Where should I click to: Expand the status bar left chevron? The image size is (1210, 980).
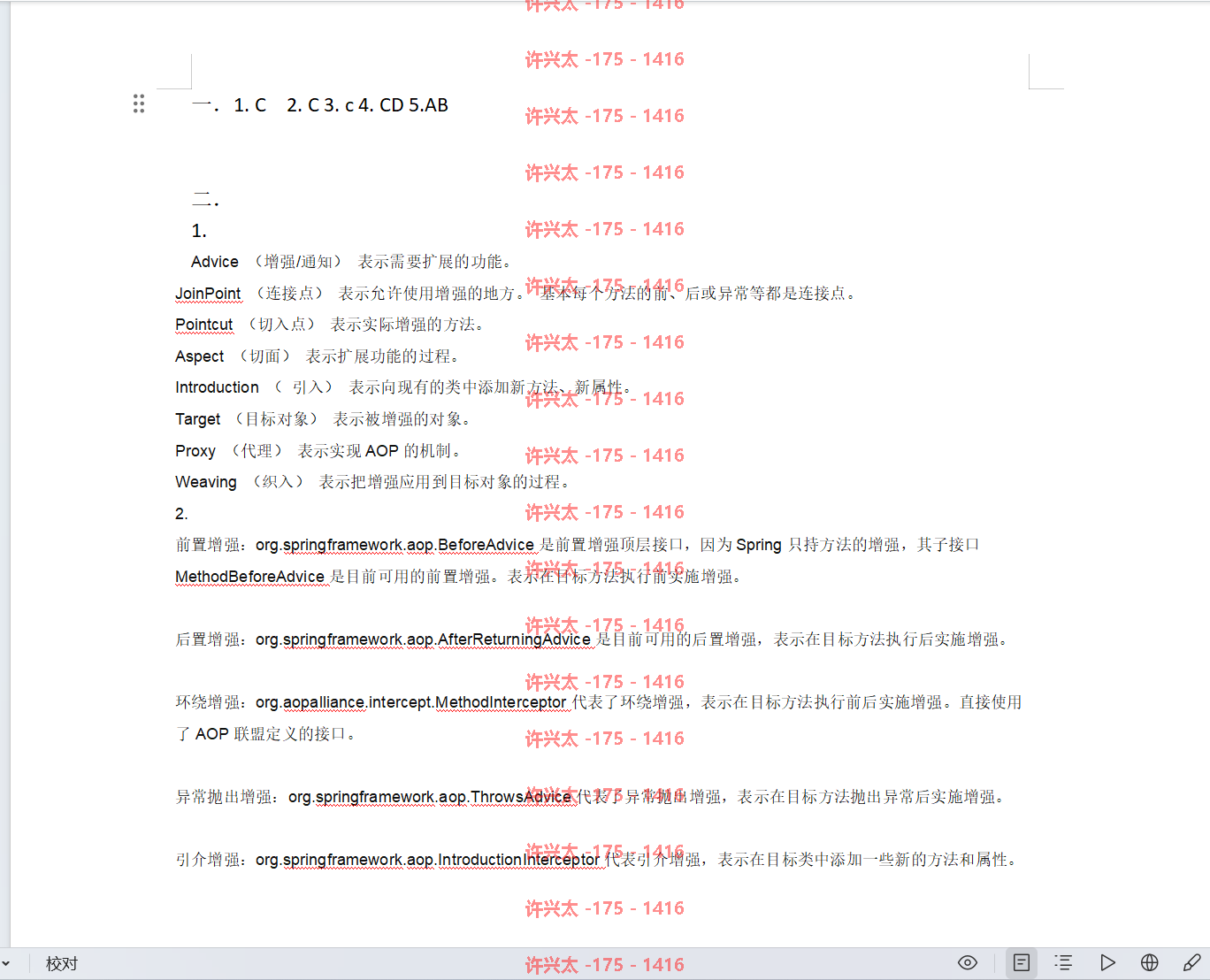click(x=5, y=963)
